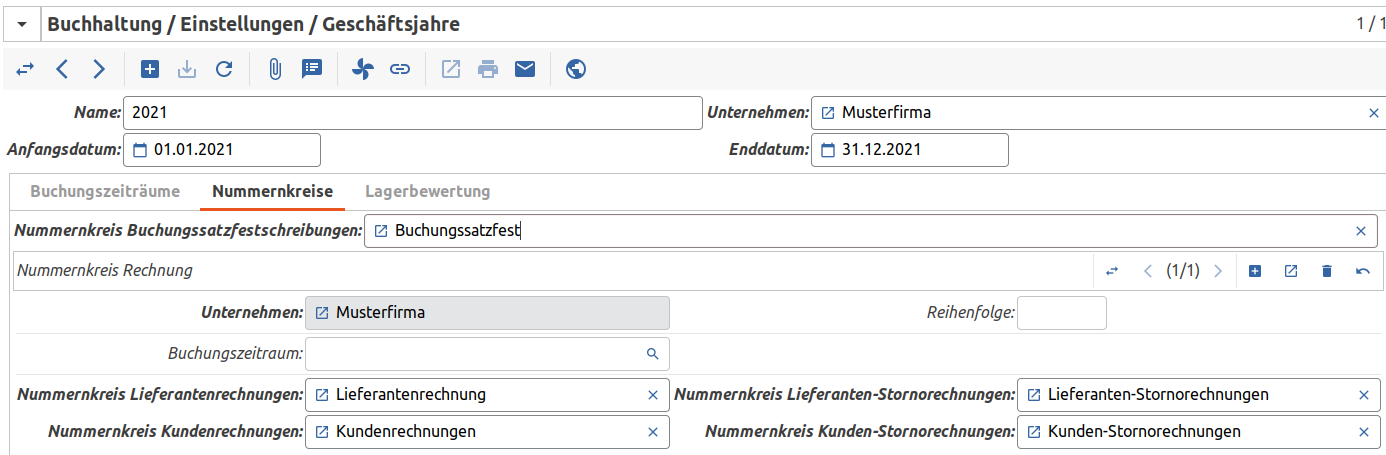Click the Reihenfolge input field
This screenshot has height=455, width=1386.
[1062, 313]
